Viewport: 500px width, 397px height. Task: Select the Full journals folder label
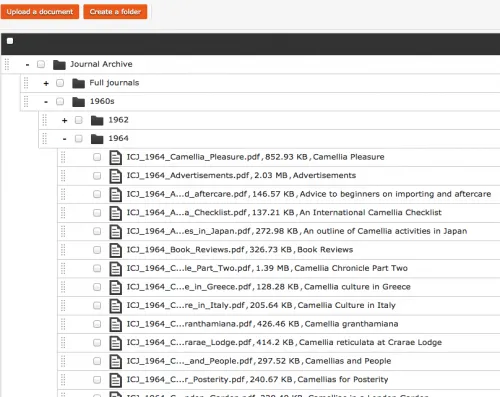[114, 83]
